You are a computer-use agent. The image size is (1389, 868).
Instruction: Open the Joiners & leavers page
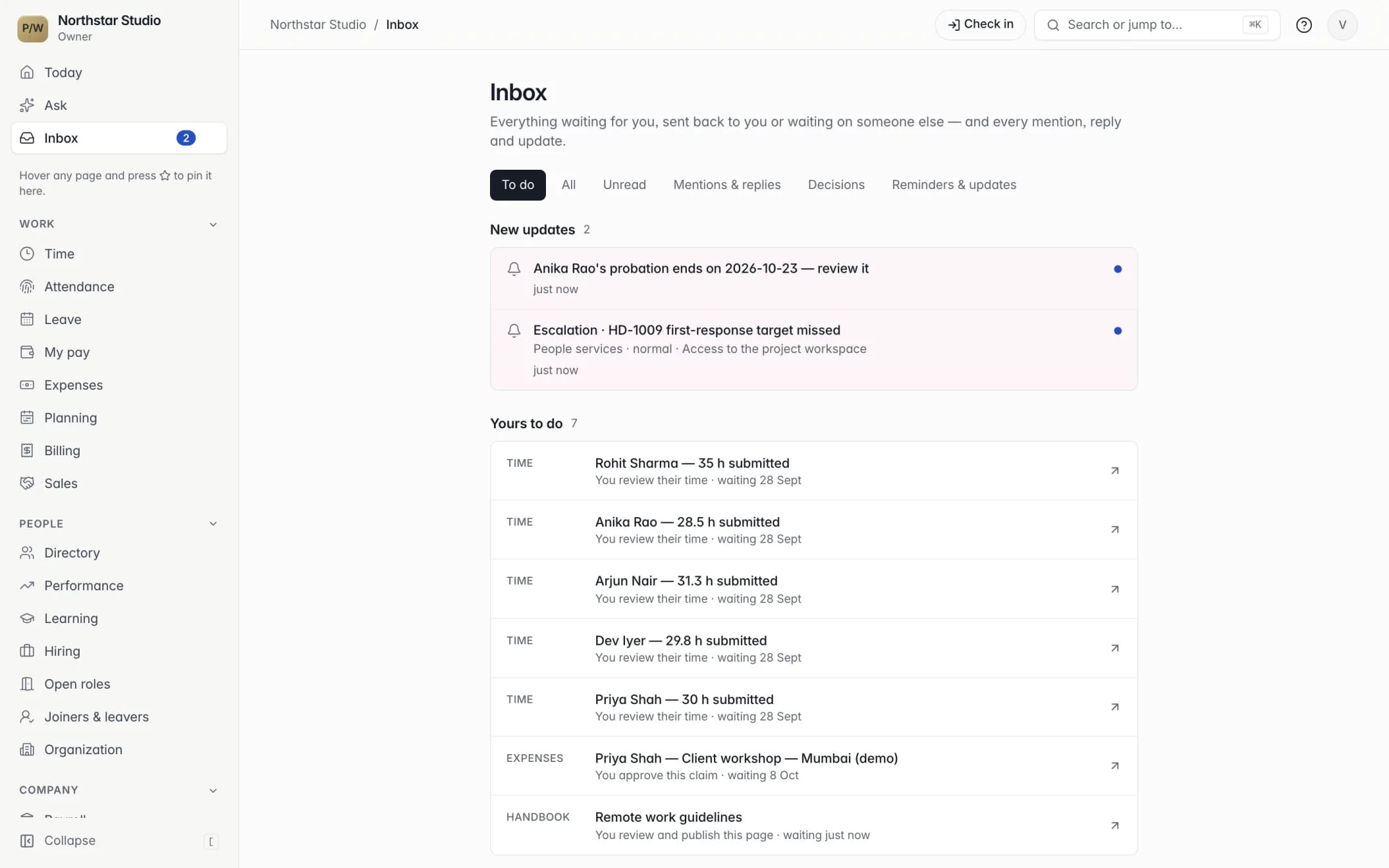click(x=119, y=716)
